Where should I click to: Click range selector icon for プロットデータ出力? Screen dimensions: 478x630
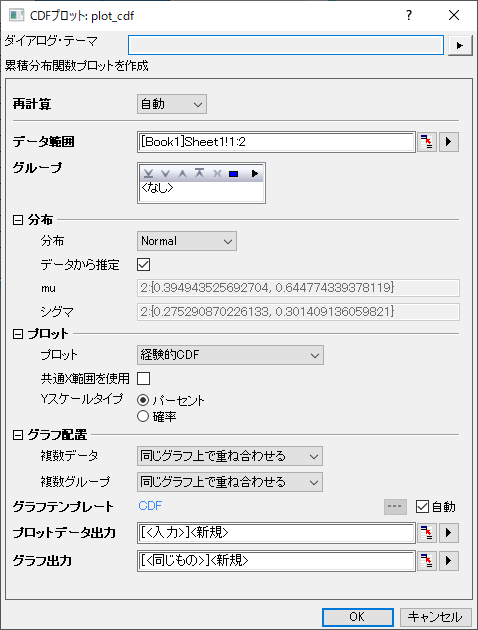427,533
